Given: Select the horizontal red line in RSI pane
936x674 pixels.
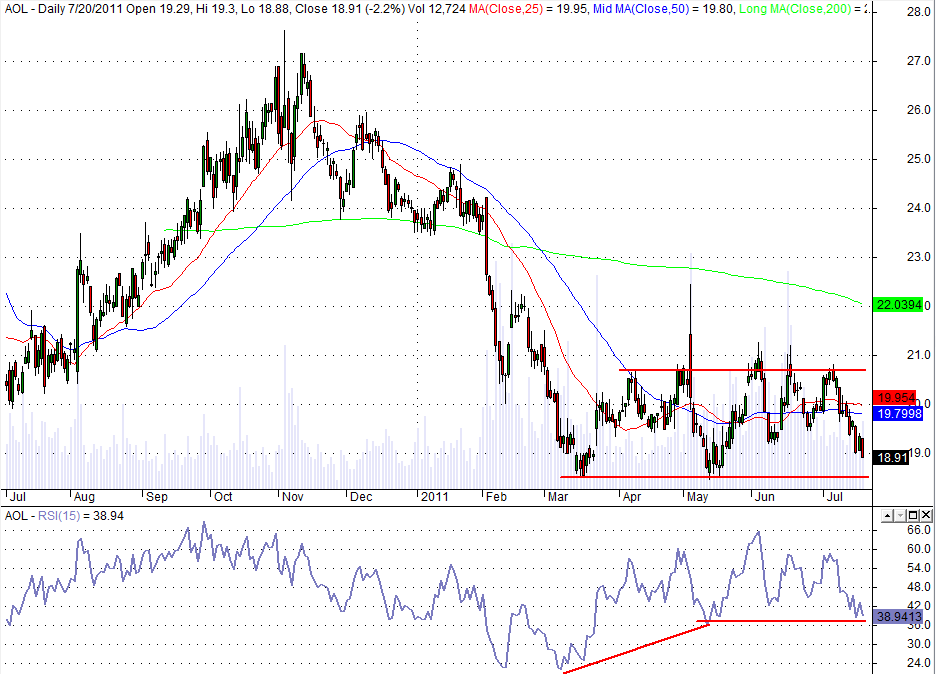Looking at the screenshot, I should pyautogui.click(x=781, y=621).
